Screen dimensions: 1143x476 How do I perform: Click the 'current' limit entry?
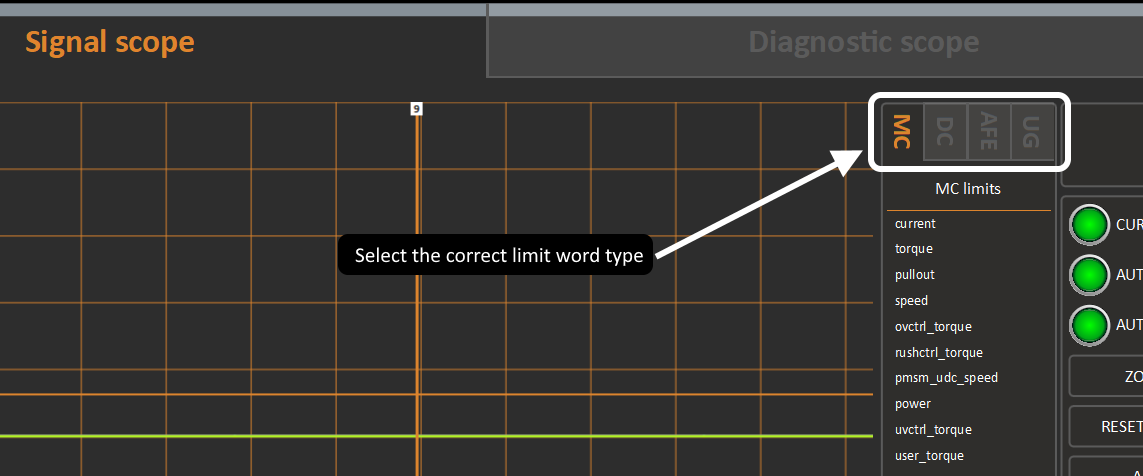(x=915, y=224)
